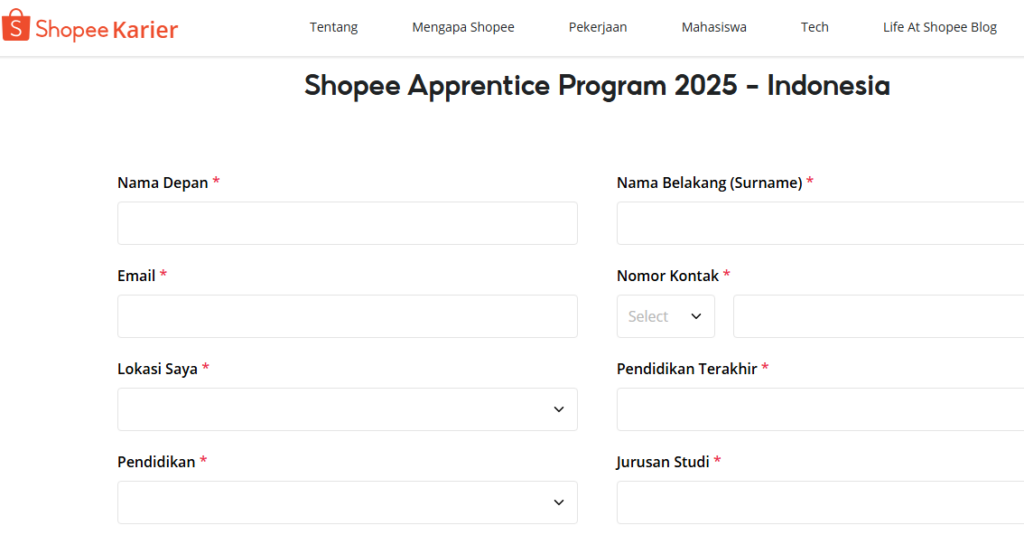1024x535 pixels.
Task: Click the Nomor Kontak label
Action: pyautogui.click(x=667, y=276)
